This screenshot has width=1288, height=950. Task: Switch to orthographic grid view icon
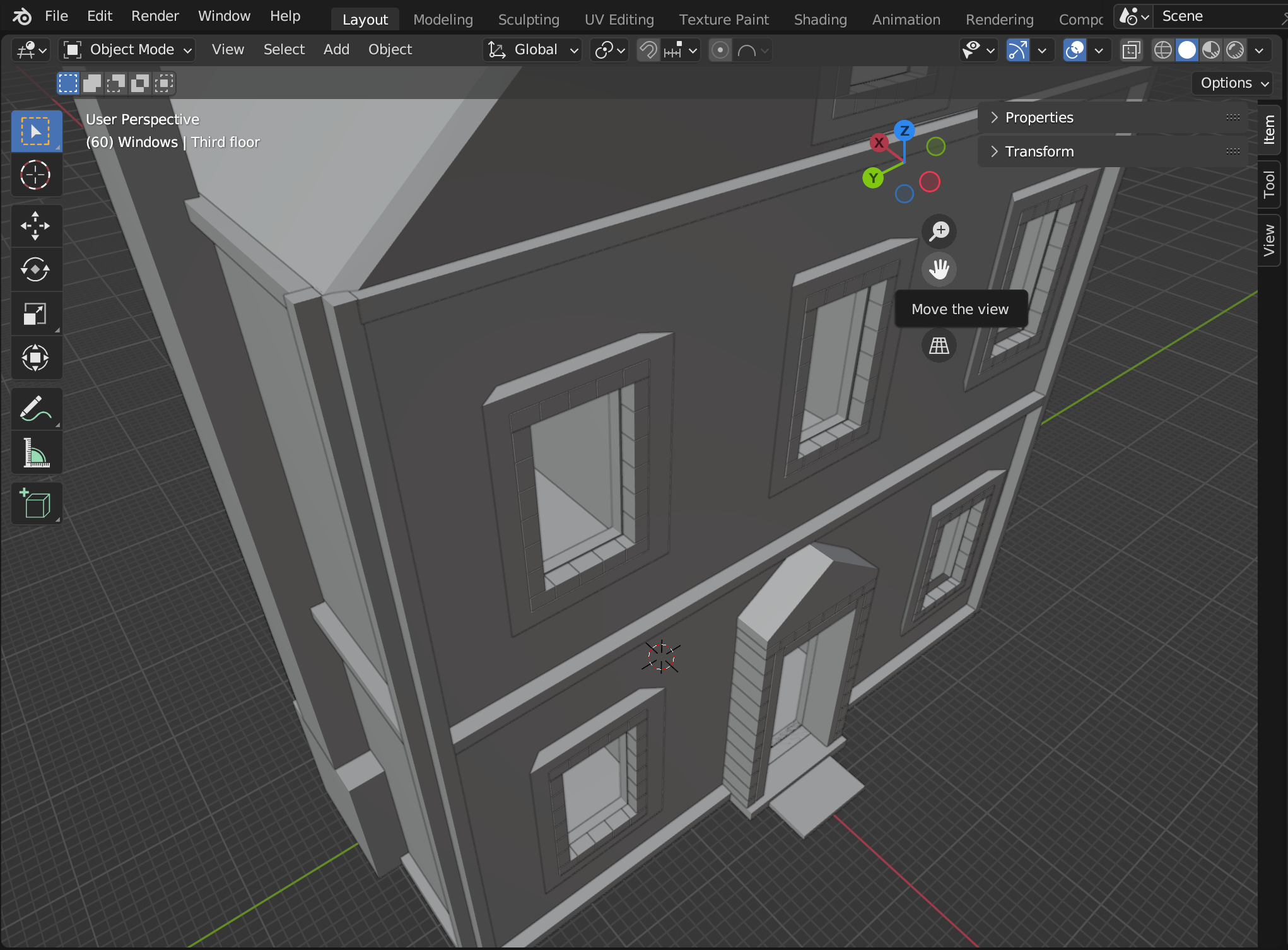point(939,346)
